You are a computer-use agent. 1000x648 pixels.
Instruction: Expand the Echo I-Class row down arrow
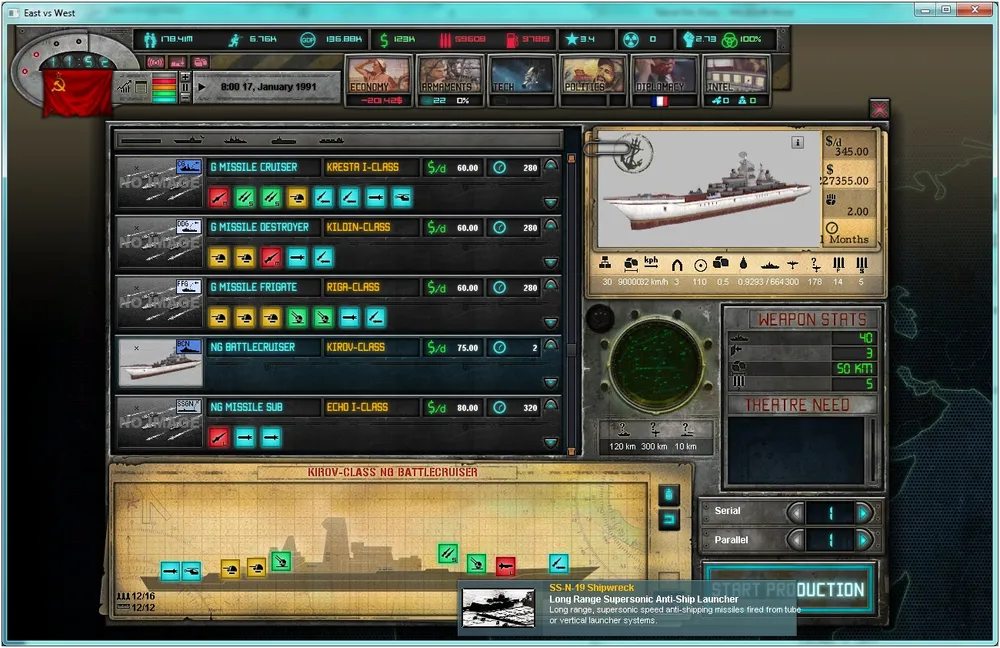(x=550, y=442)
